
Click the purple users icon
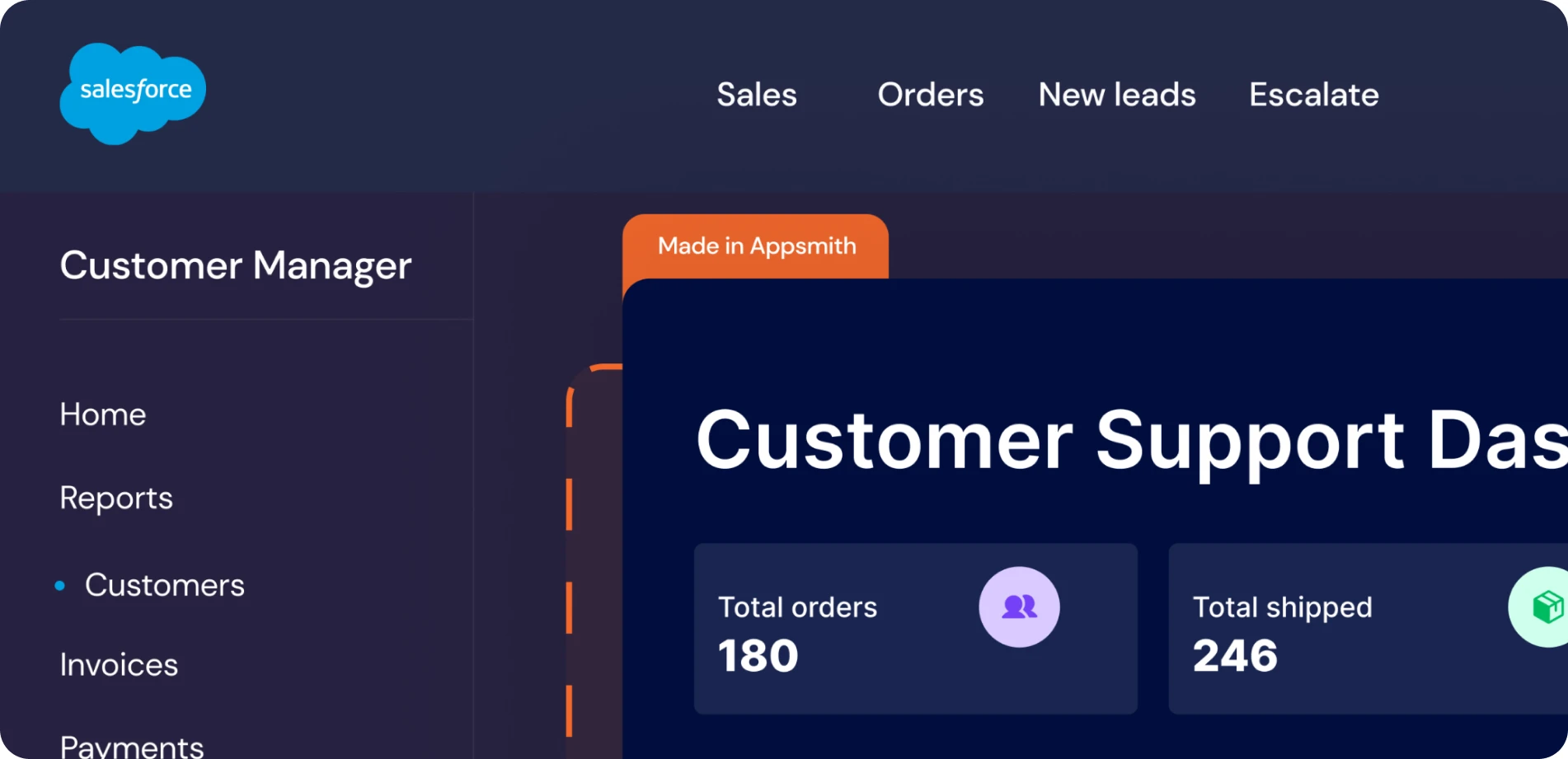click(1019, 607)
